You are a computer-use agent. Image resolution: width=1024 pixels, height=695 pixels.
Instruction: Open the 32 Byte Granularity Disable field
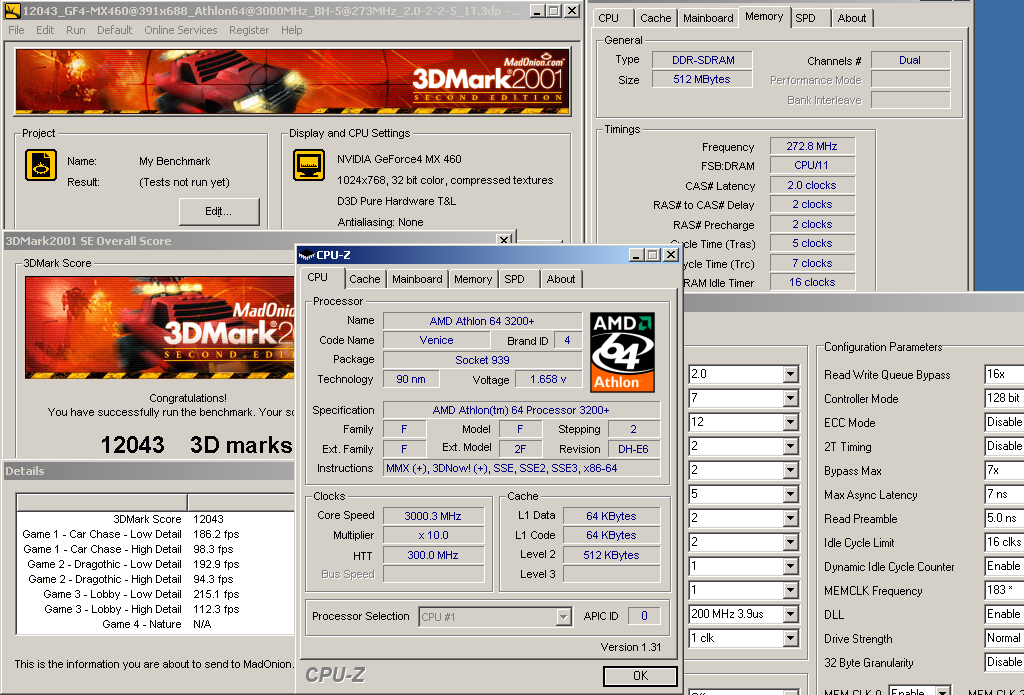(1004, 662)
